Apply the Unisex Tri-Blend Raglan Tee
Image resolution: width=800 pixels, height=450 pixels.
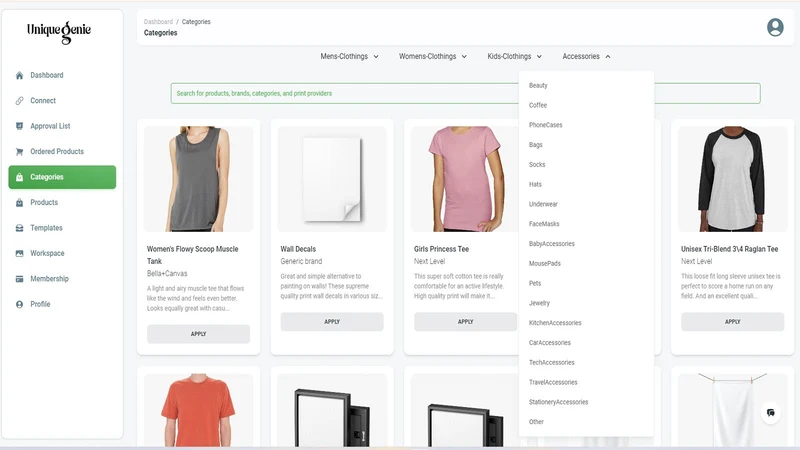point(732,322)
